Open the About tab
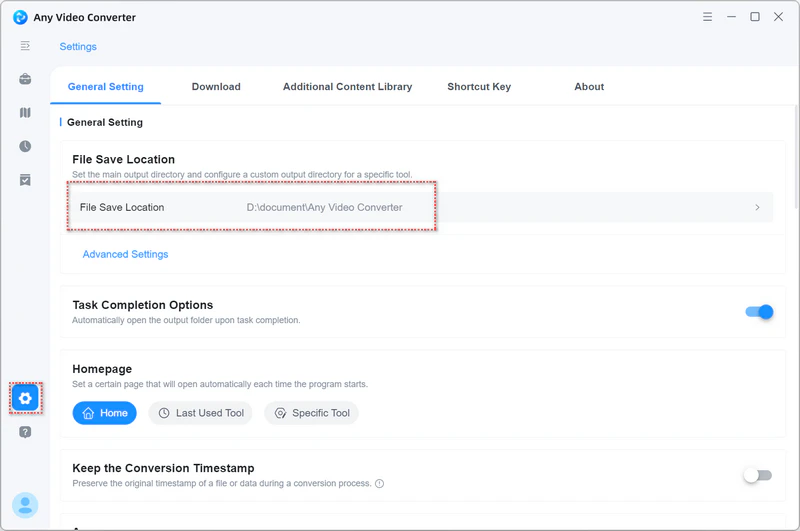Image resolution: width=800 pixels, height=531 pixels. click(x=589, y=87)
